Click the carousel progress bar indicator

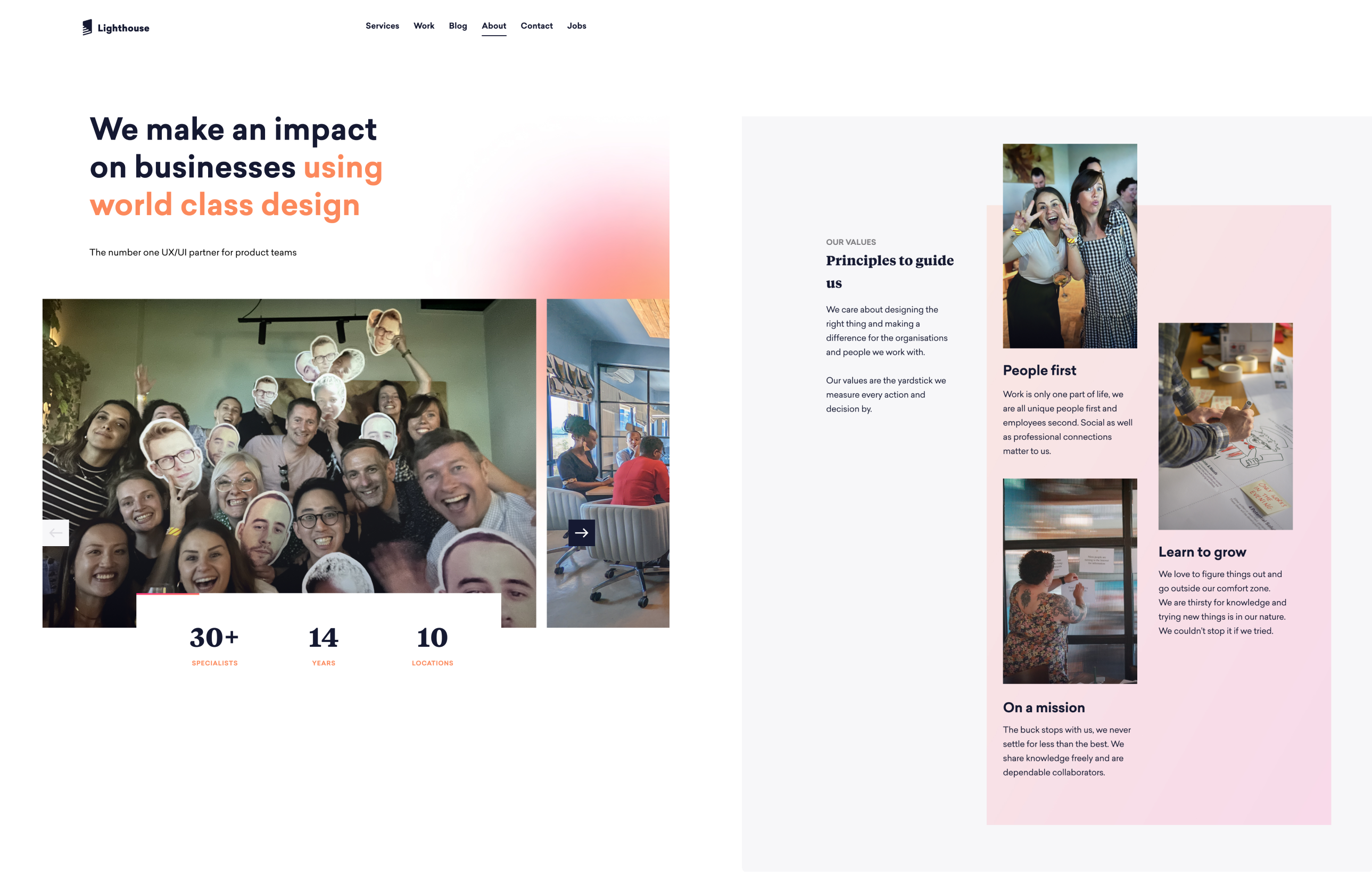(168, 594)
